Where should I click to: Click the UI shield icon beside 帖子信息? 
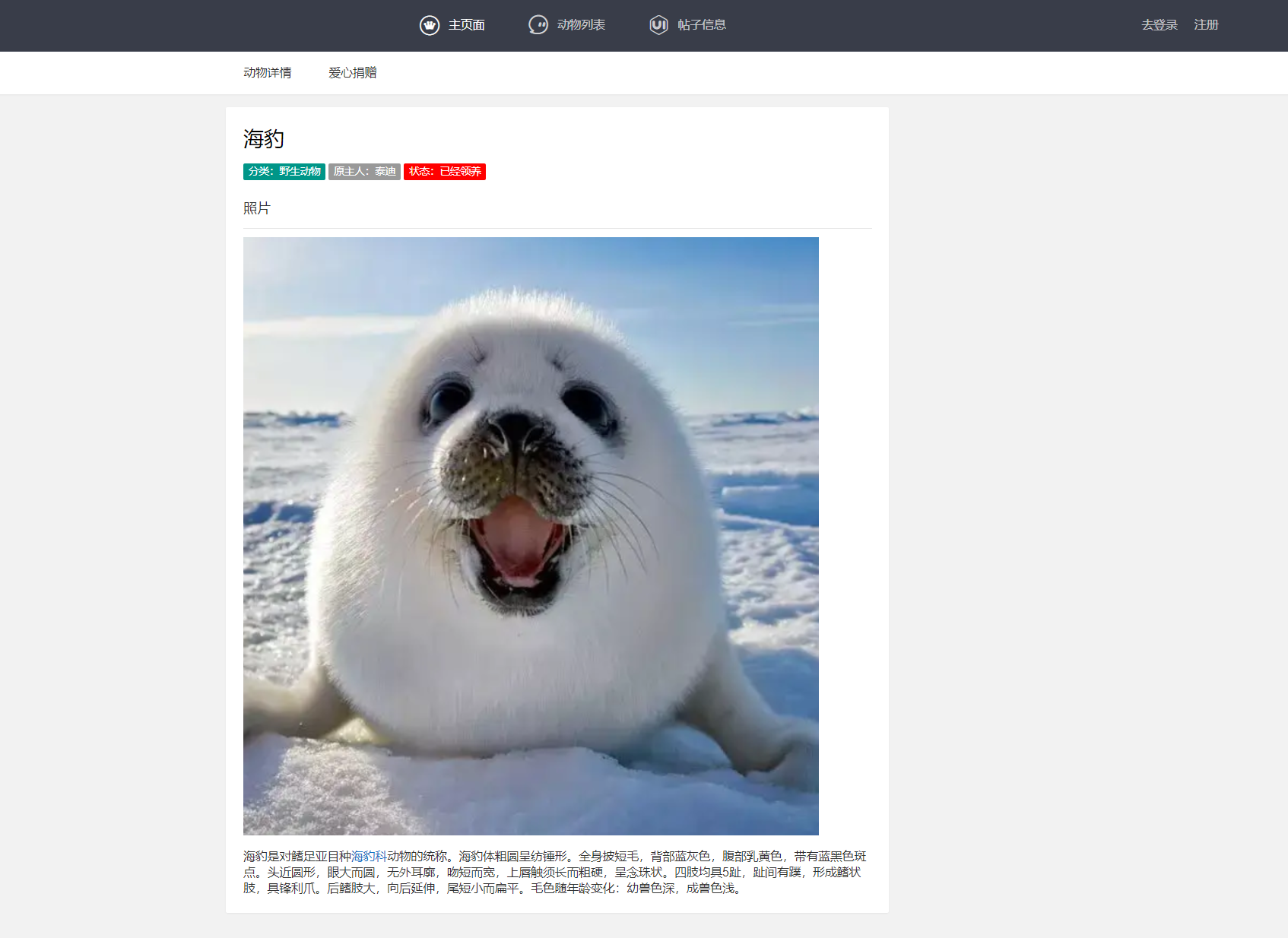659,25
